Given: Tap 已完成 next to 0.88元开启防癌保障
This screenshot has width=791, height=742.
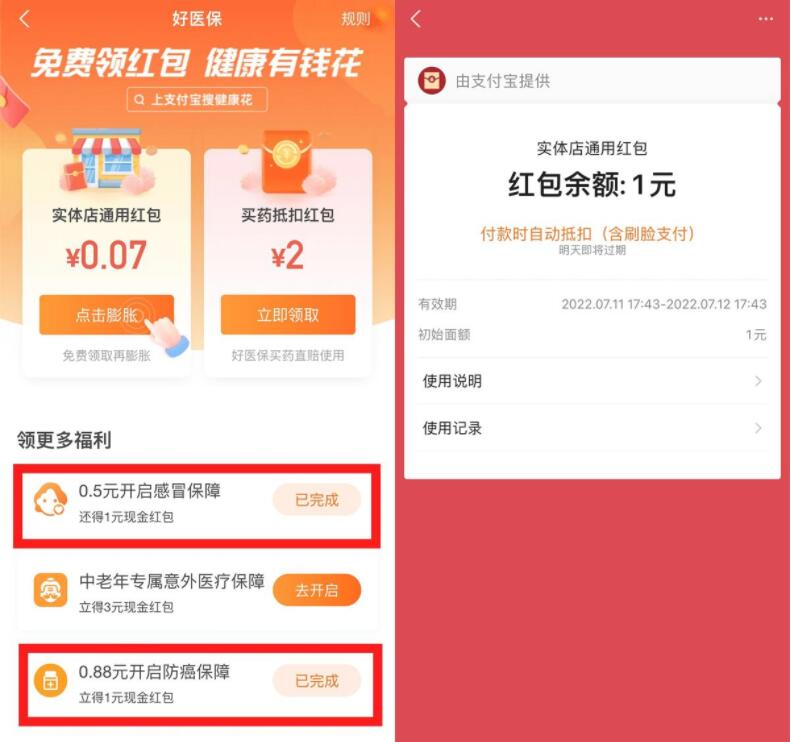Looking at the screenshot, I should 317,681.
